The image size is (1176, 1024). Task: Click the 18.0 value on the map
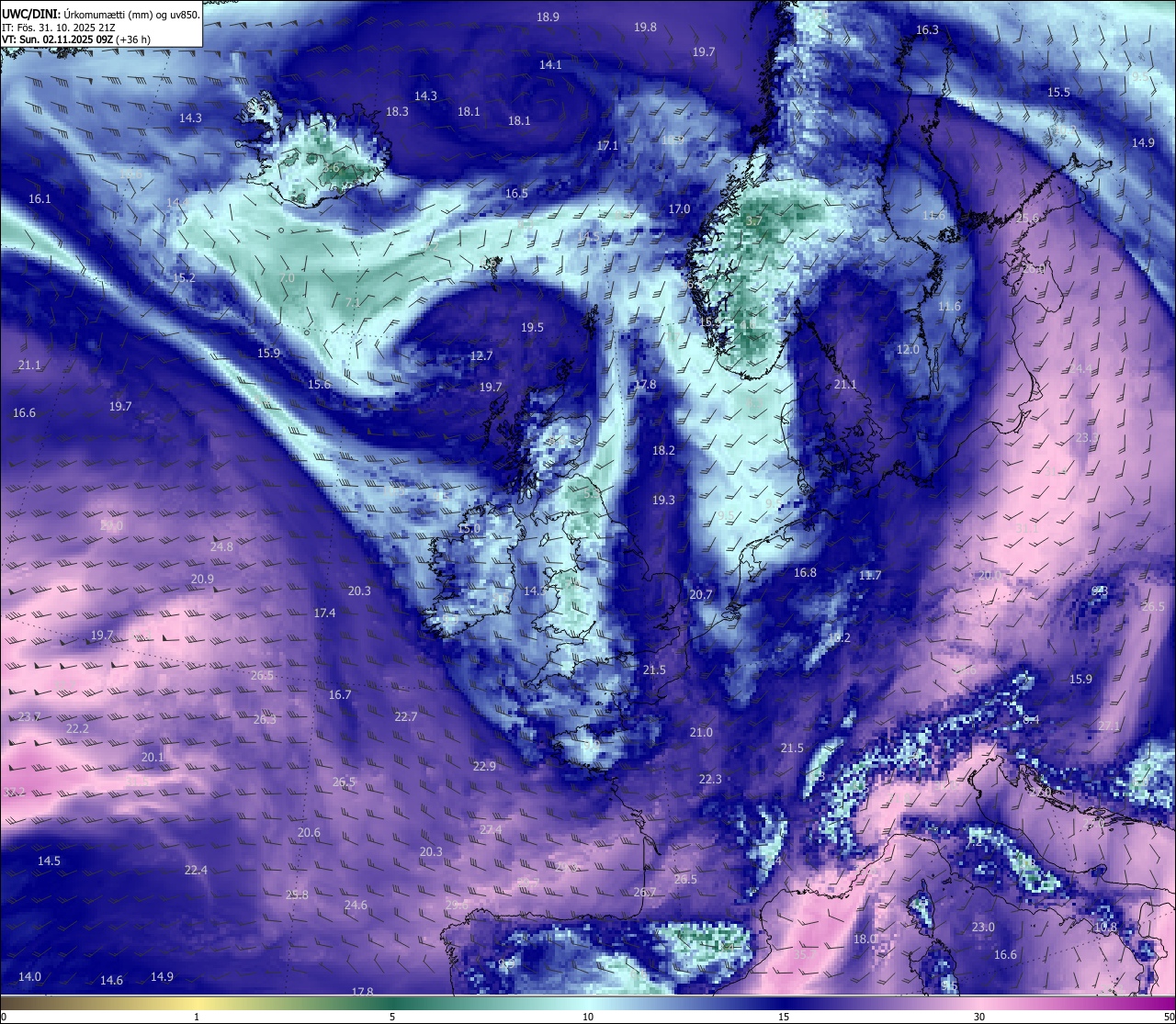(865, 940)
